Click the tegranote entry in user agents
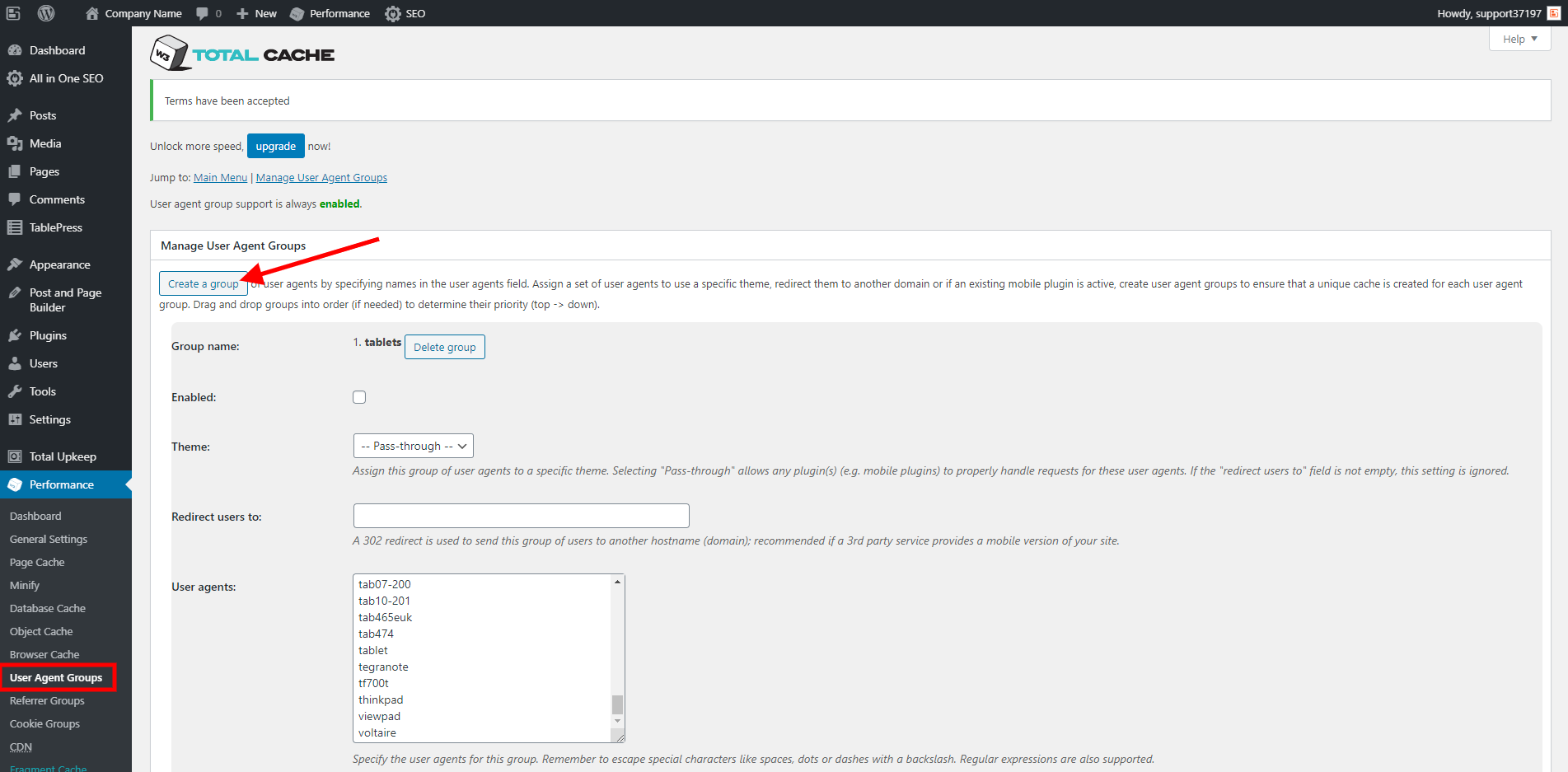1568x772 pixels. pos(383,667)
